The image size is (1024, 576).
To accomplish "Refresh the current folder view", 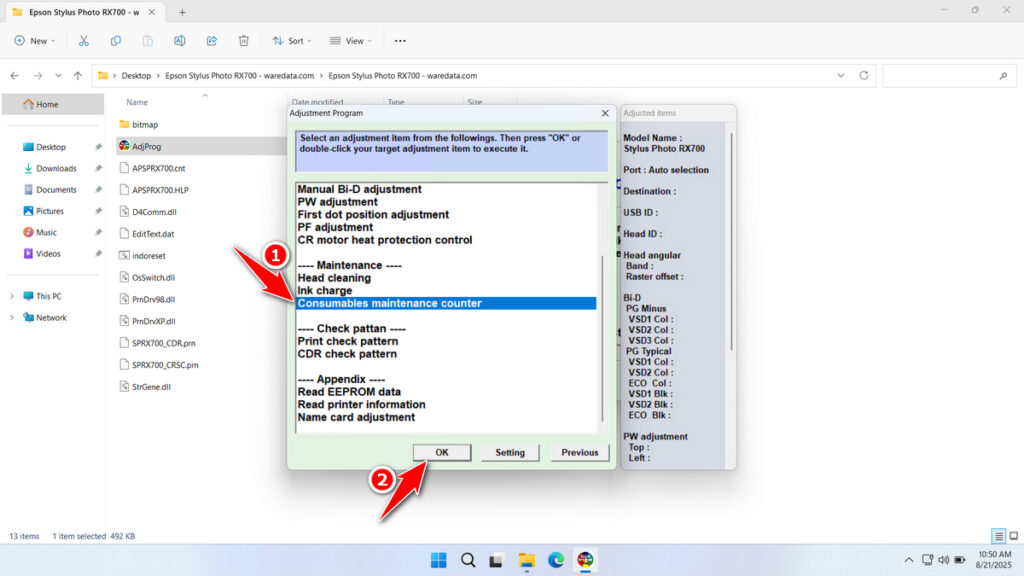I will [863, 75].
